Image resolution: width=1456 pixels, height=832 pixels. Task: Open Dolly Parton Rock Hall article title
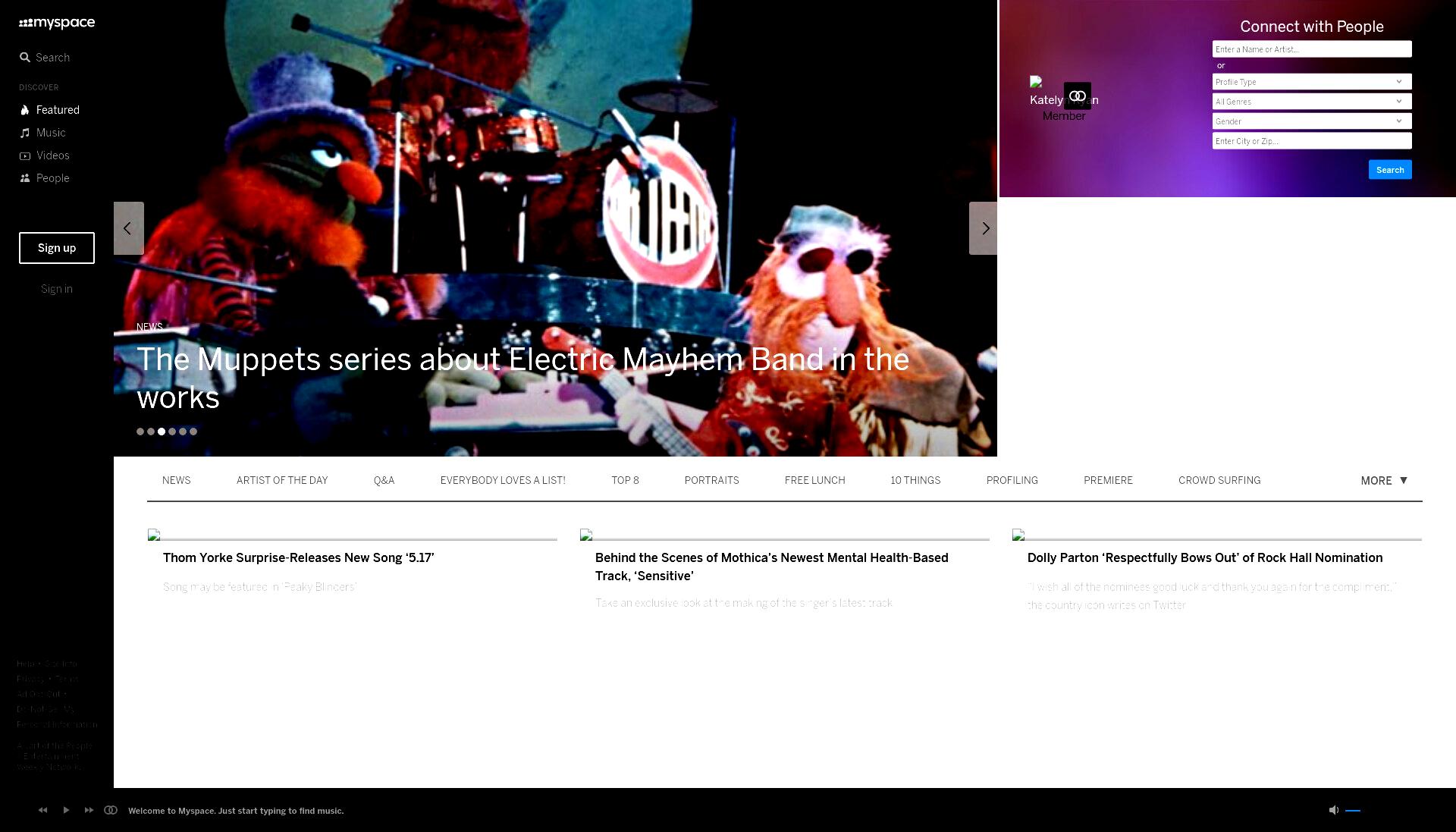coord(1205,557)
